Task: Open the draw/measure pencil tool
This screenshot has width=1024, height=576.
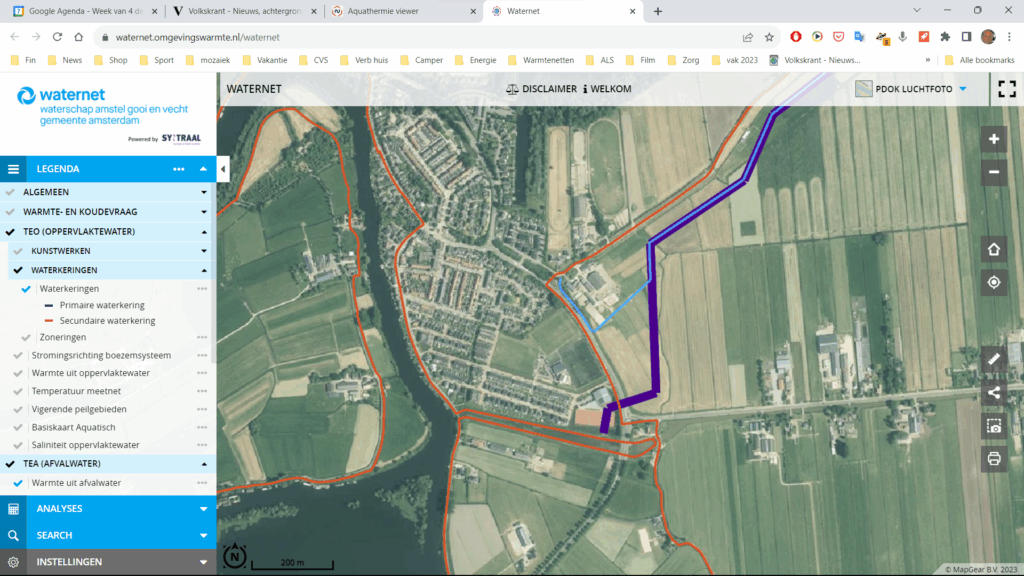Action: tap(993, 359)
